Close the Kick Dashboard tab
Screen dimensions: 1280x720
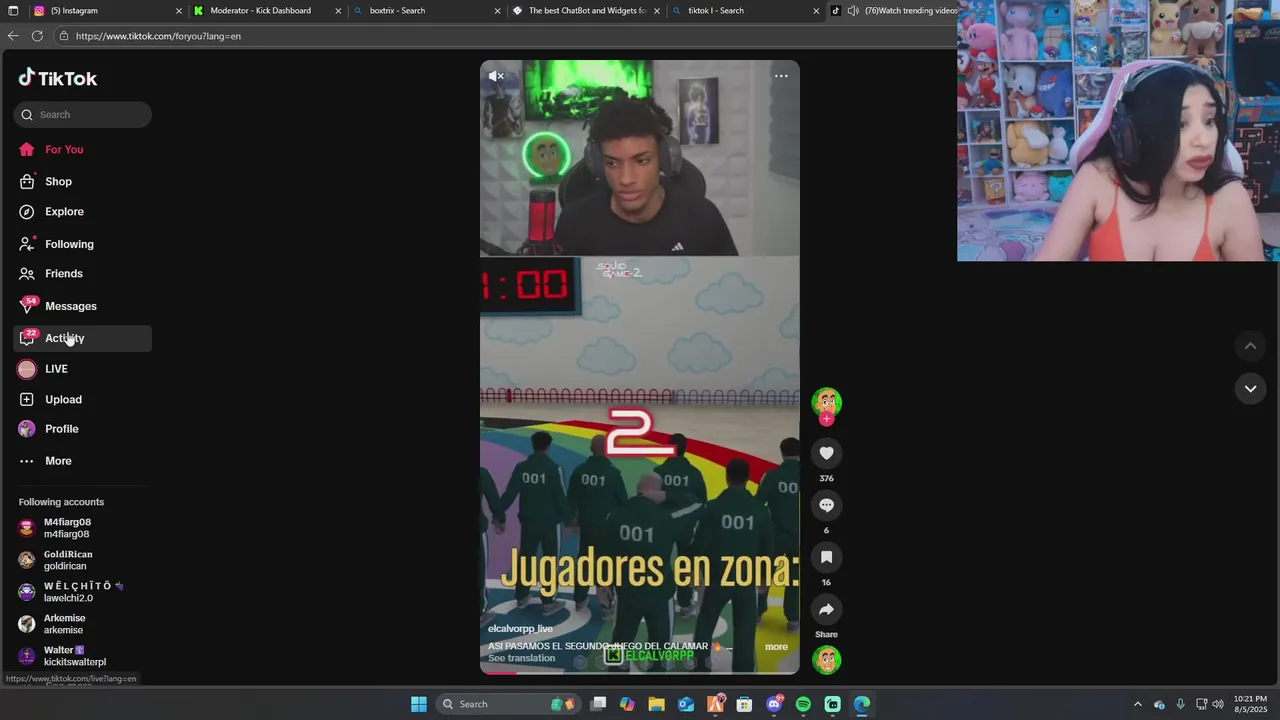pyautogui.click(x=338, y=11)
